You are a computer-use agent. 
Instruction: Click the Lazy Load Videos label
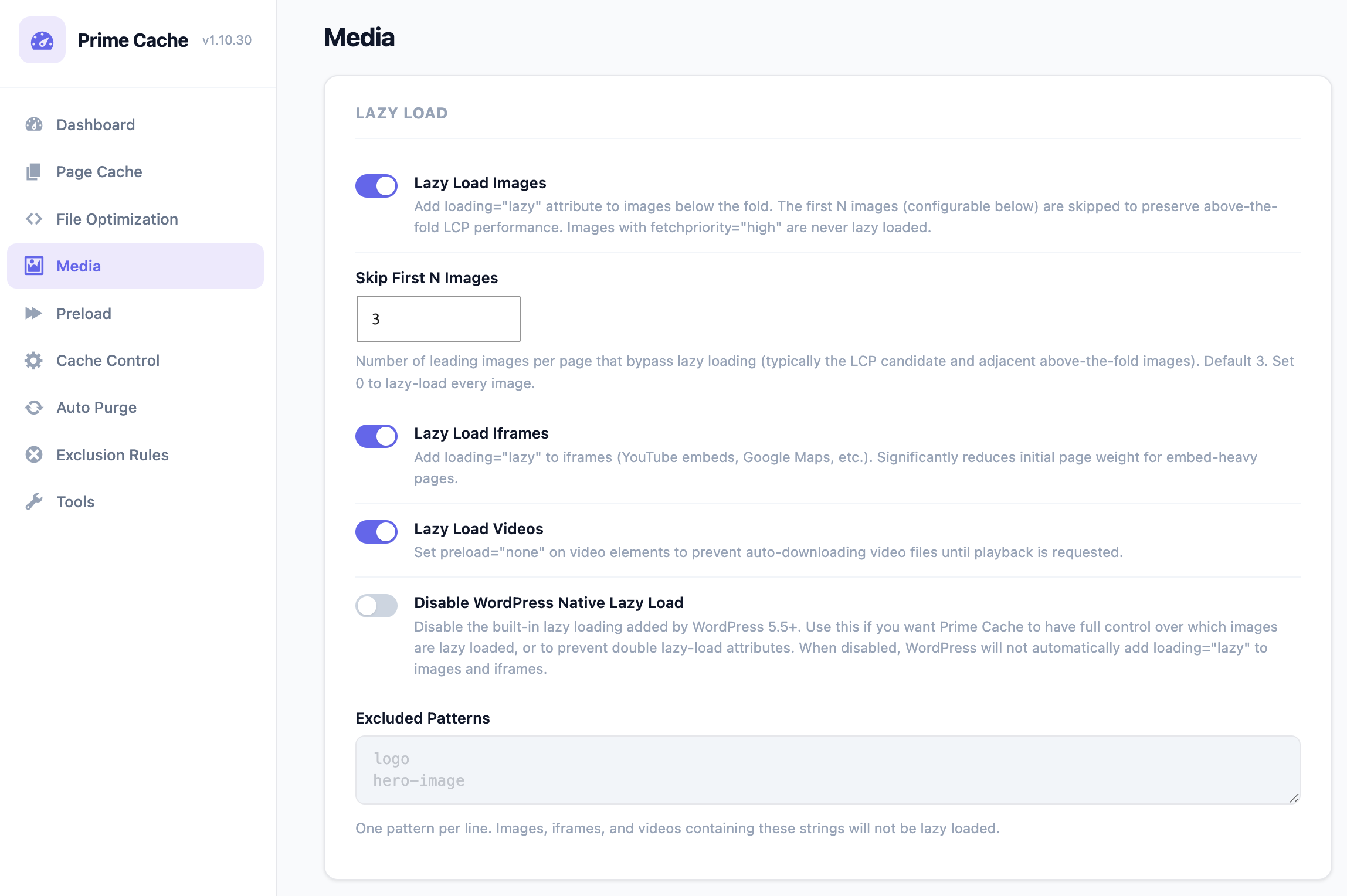coord(479,528)
